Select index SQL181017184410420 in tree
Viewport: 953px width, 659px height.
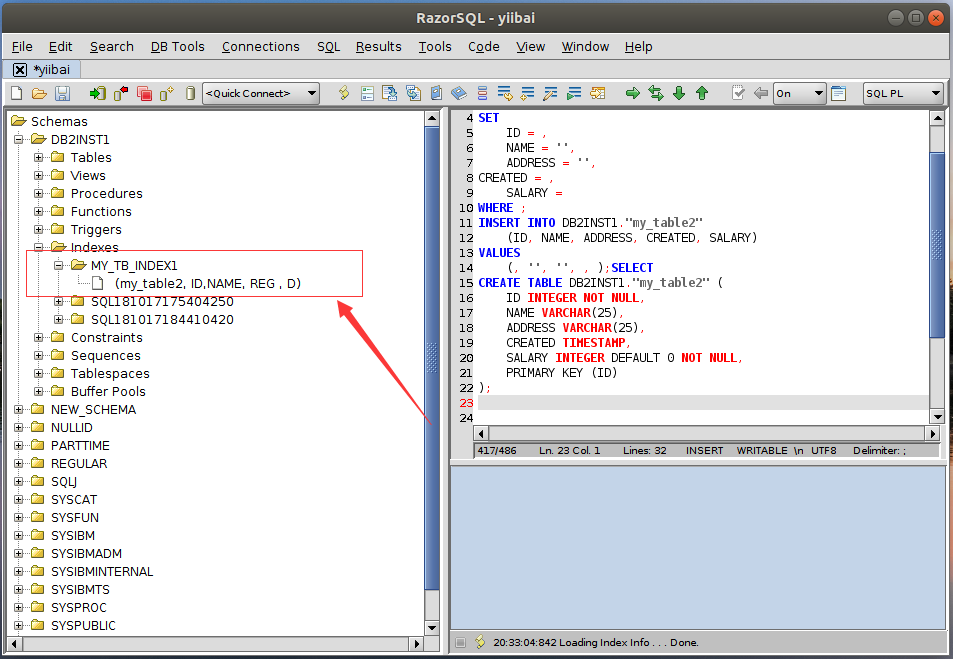161,319
